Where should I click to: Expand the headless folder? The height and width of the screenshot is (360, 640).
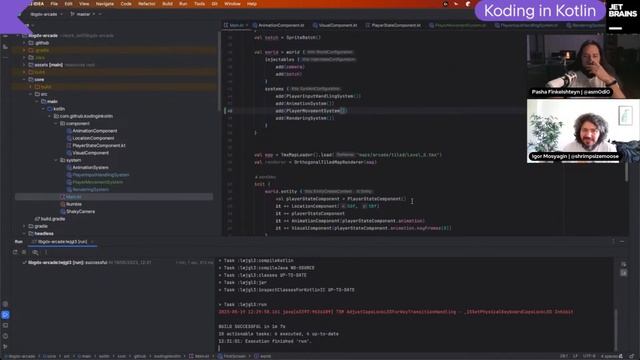[x=24, y=233]
